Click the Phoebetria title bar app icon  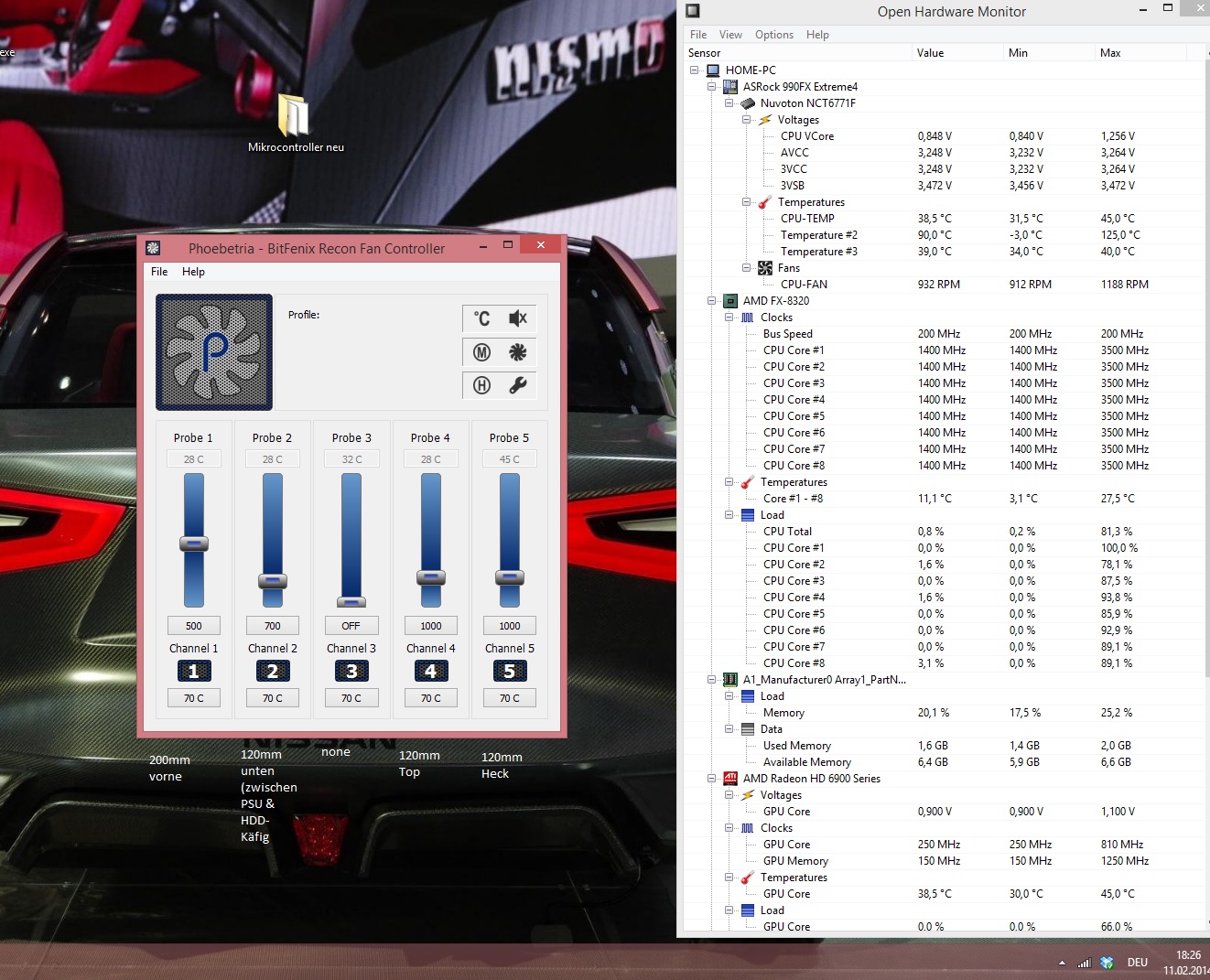click(x=154, y=248)
